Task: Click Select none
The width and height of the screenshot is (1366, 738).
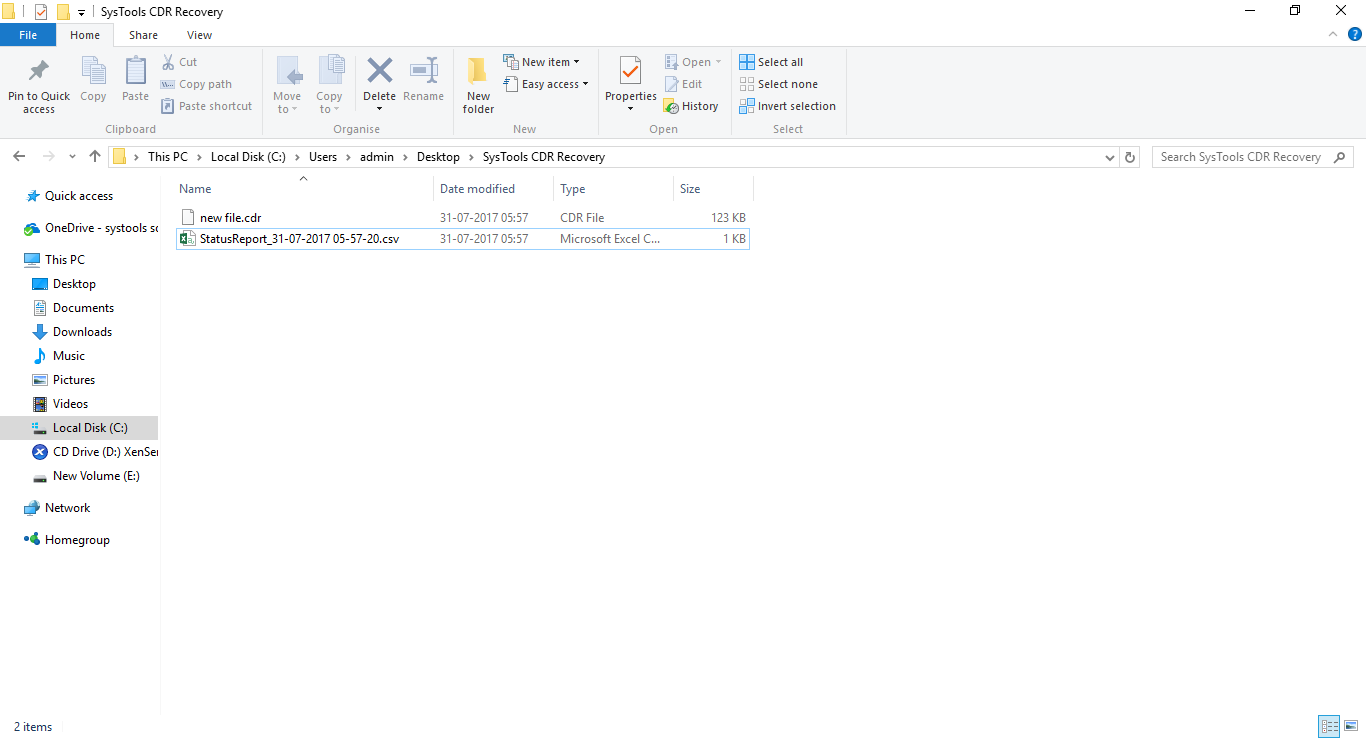Action: [x=778, y=84]
